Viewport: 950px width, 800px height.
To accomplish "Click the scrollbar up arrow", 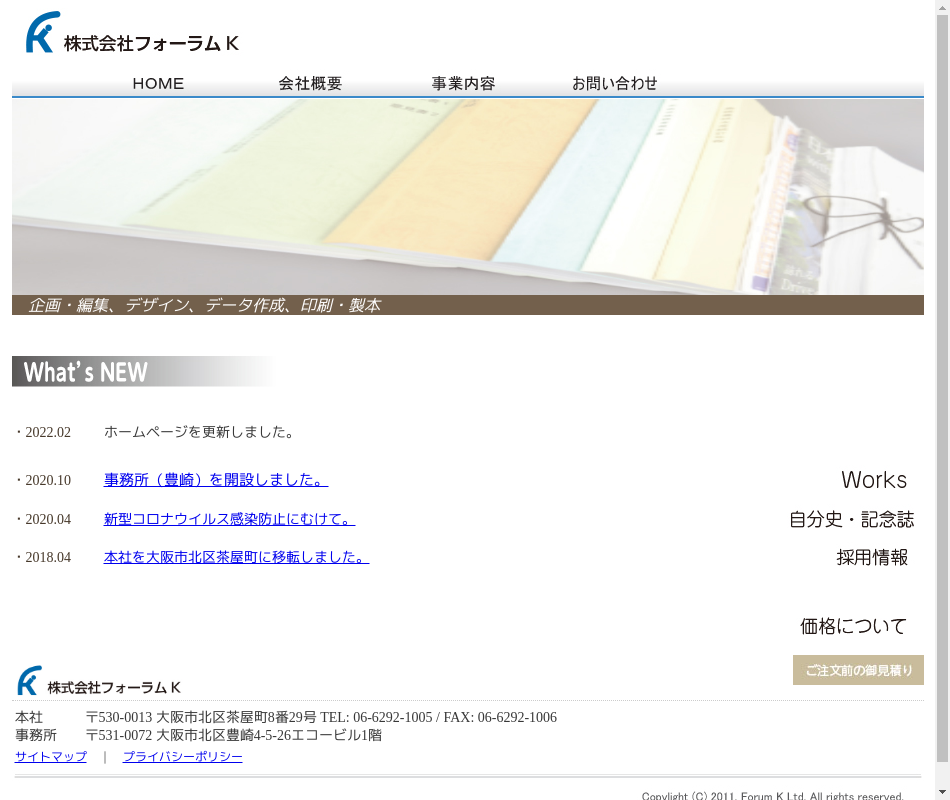I will click(942, 7).
